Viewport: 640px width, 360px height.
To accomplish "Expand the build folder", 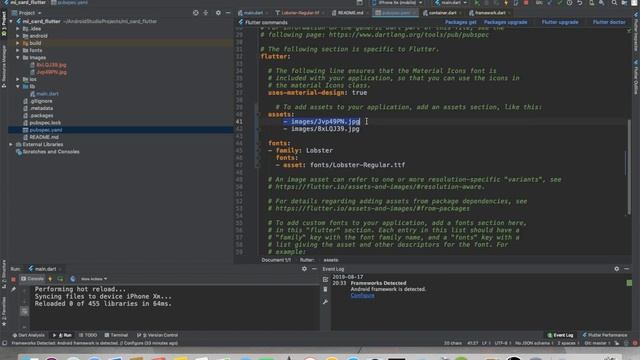I will point(18,43).
